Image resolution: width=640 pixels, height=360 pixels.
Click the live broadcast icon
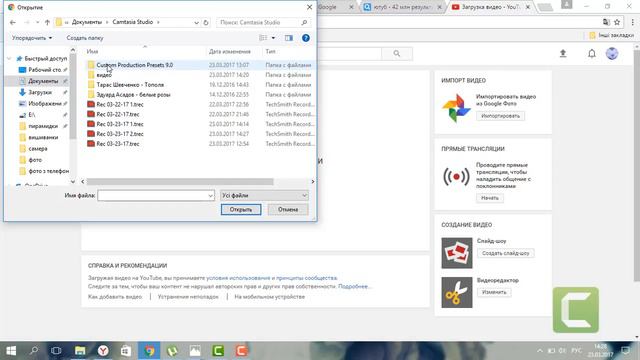456,177
